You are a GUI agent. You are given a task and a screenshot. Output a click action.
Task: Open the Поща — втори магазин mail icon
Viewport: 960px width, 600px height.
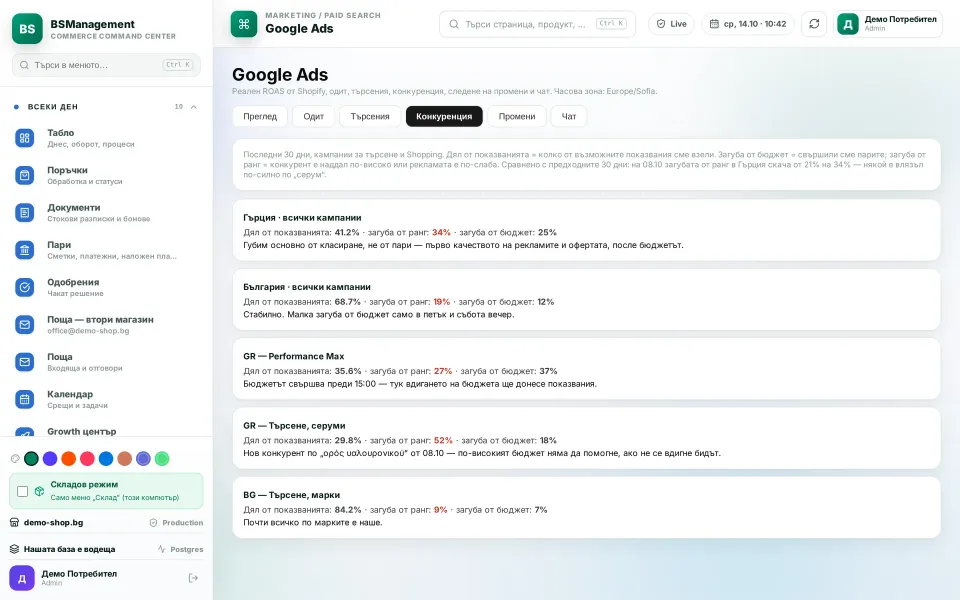tap(24, 324)
